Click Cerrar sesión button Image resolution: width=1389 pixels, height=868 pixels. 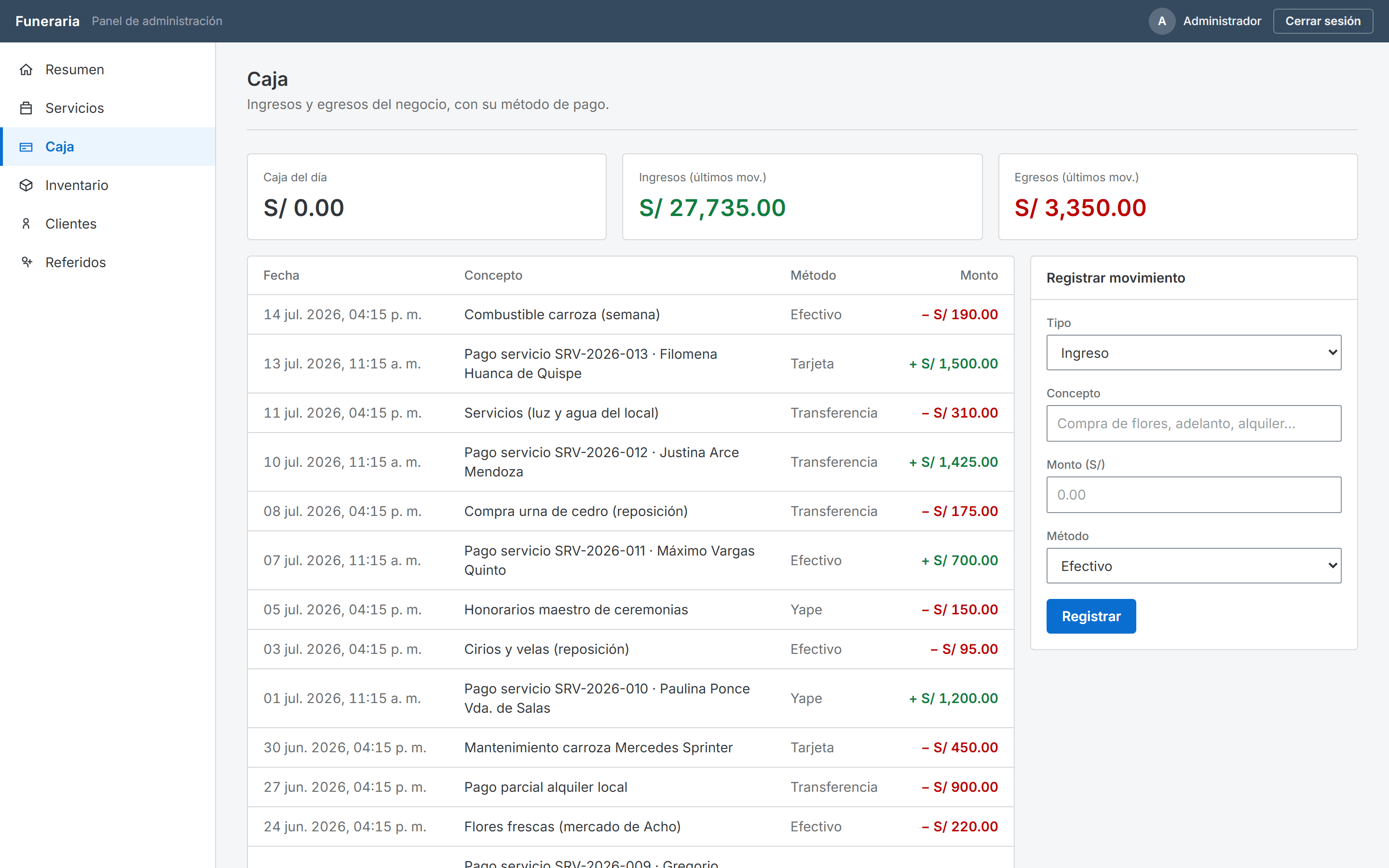tap(1322, 21)
